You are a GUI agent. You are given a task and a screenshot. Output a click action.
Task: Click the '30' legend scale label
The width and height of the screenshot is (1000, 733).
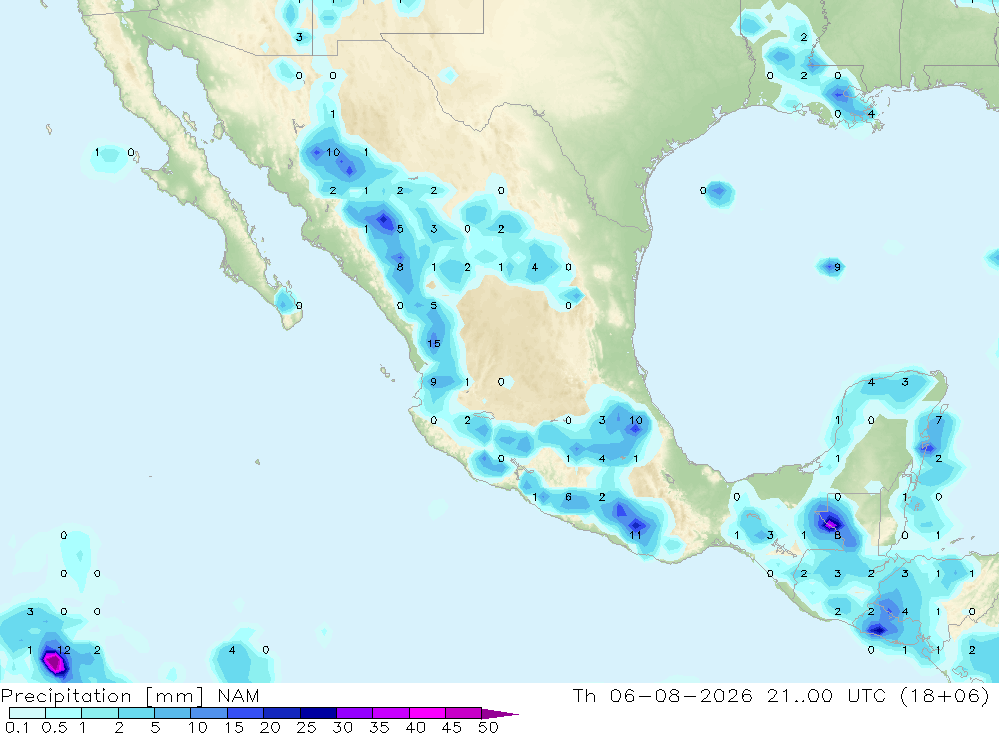(342, 727)
